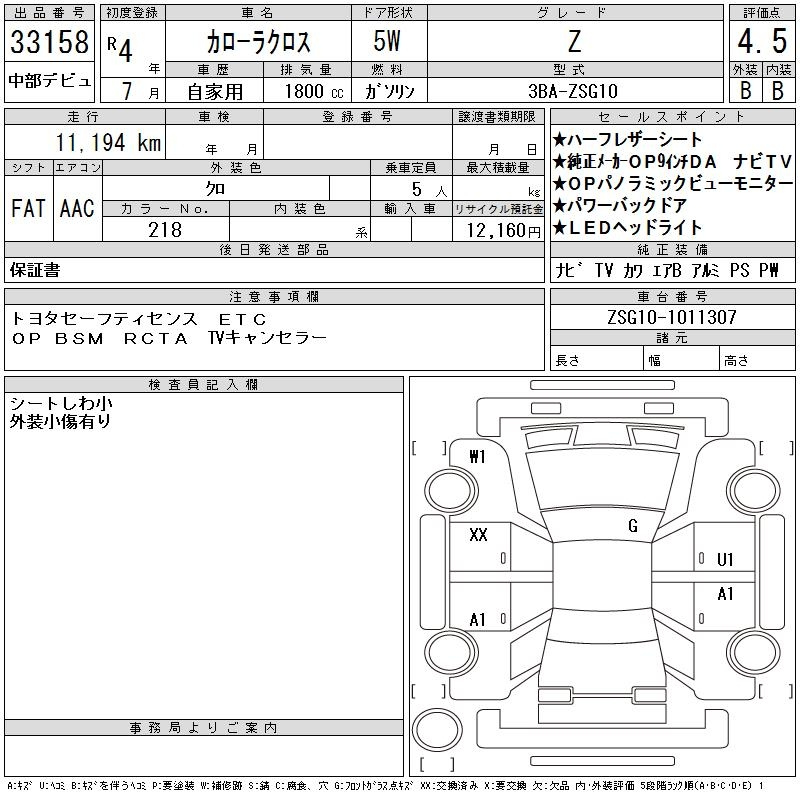This screenshot has height=800, width=800.
Task: Click color number 218
Action: point(165,230)
